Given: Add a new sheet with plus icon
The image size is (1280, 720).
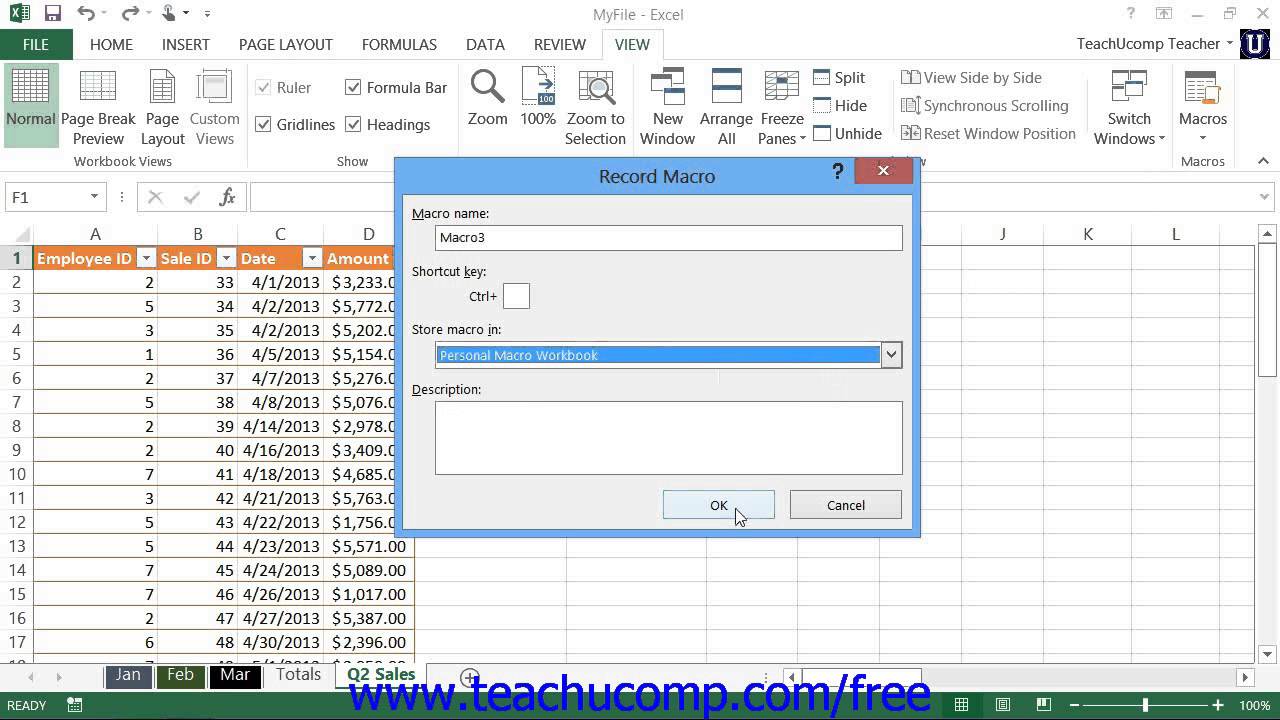Looking at the screenshot, I should (469, 677).
